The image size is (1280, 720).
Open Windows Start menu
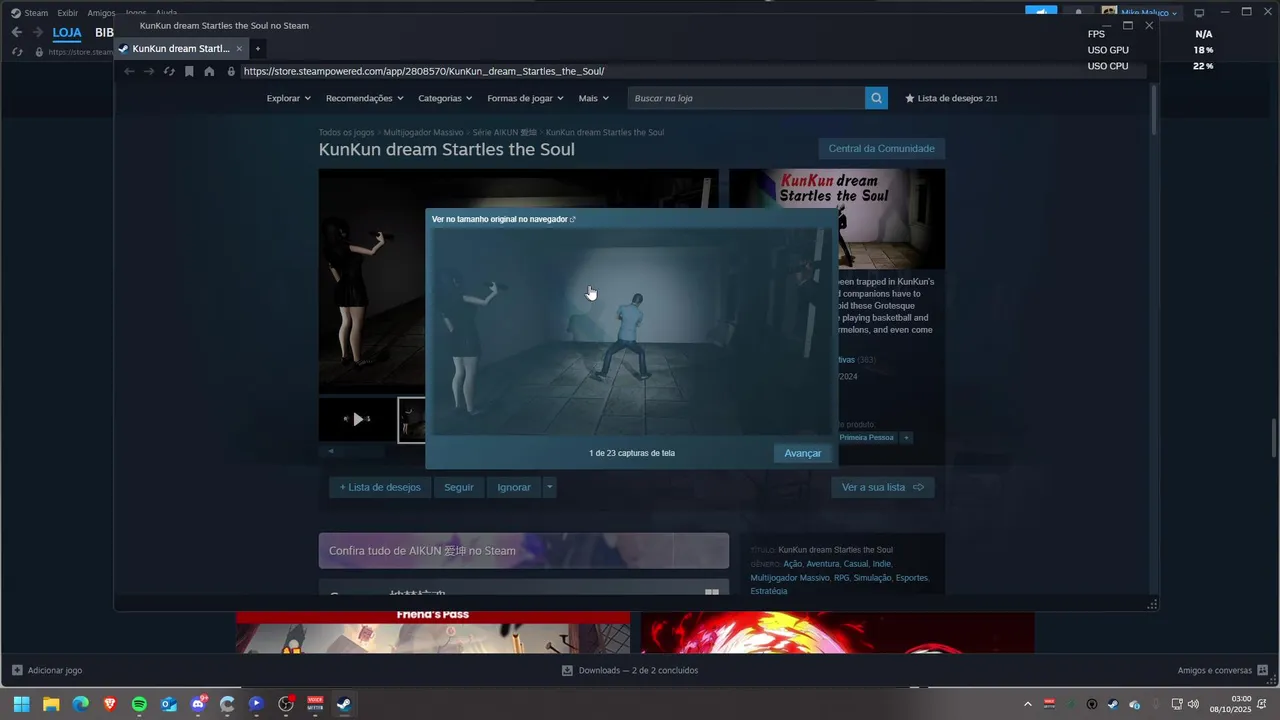(x=21, y=704)
